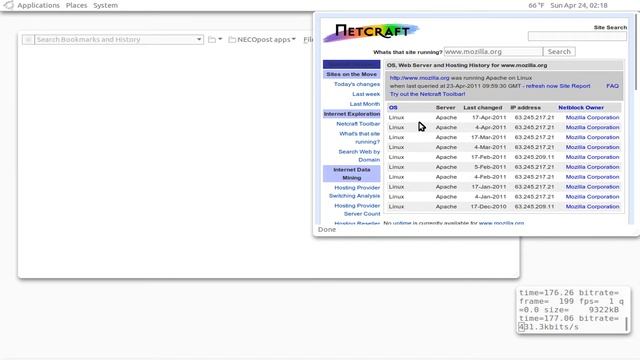Viewport: 640px width, 360px height.
Task: Open the Last week link
Action: pos(366,94)
